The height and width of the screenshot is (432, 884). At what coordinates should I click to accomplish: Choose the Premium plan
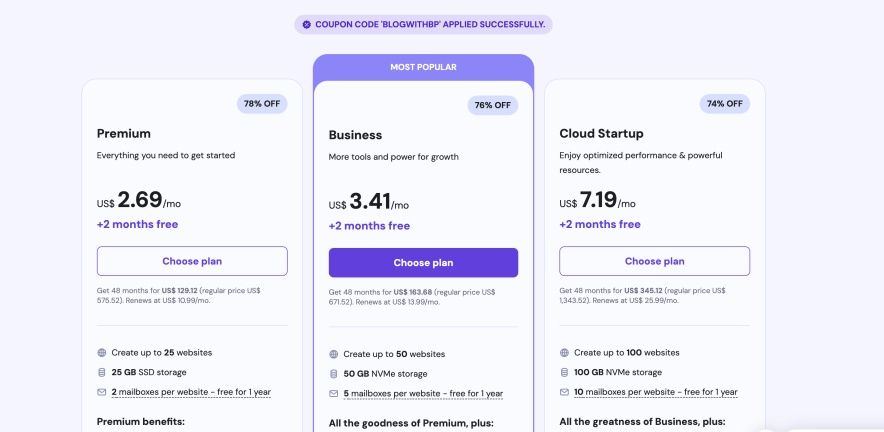point(192,261)
